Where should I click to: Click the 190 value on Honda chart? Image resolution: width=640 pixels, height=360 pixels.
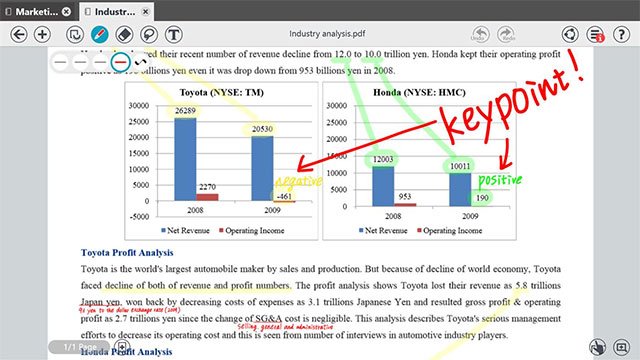482,198
